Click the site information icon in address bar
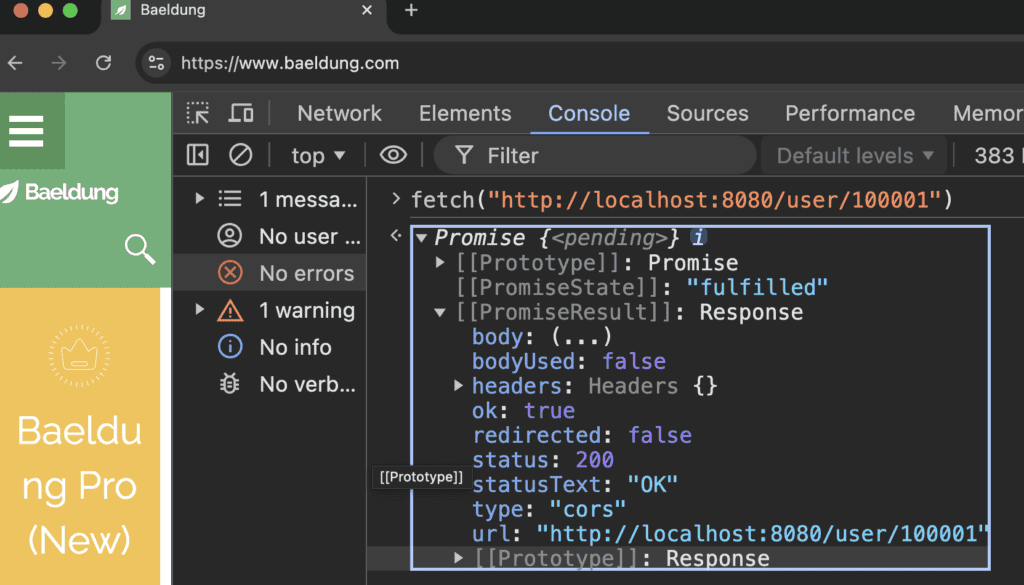This screenshot has width=1024, height=585. pyautogui.click(x=156, y=63)
